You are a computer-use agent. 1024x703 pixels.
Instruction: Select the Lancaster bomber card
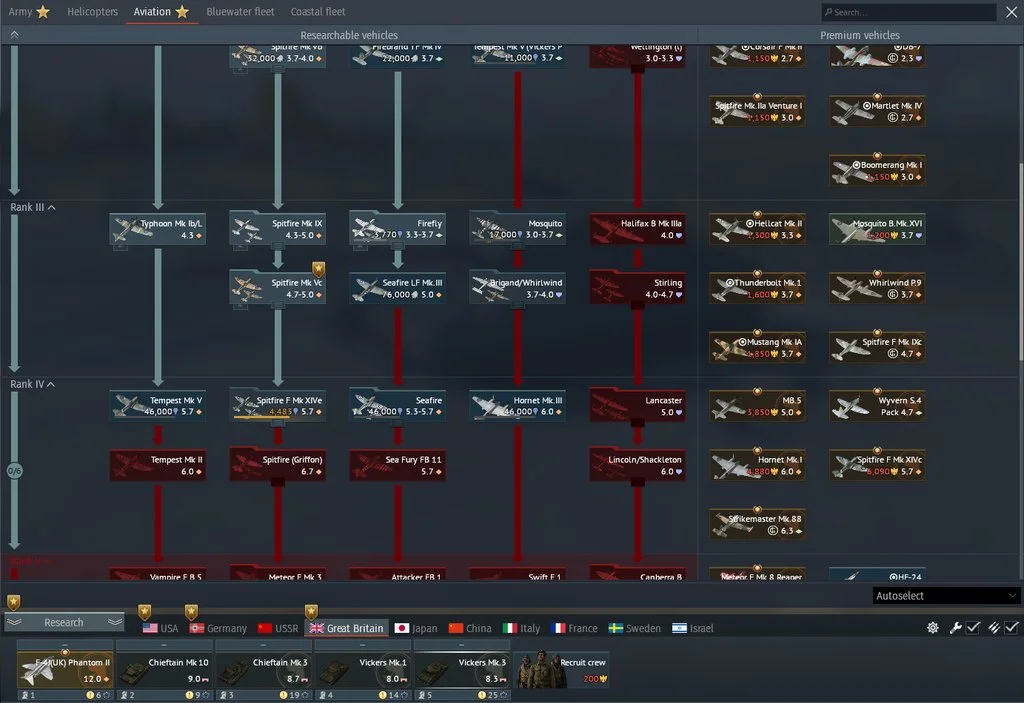coord(637,405)
